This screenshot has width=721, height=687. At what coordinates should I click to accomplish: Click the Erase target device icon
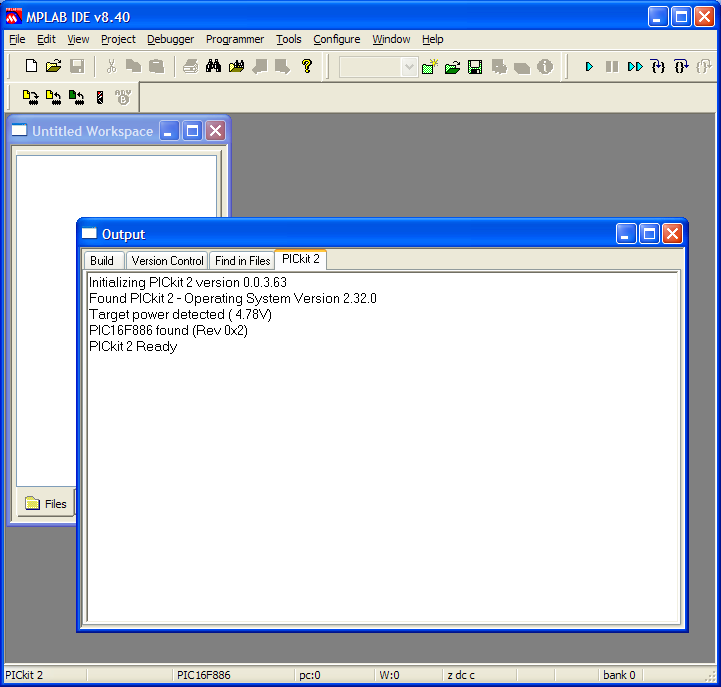click(100, 97)
